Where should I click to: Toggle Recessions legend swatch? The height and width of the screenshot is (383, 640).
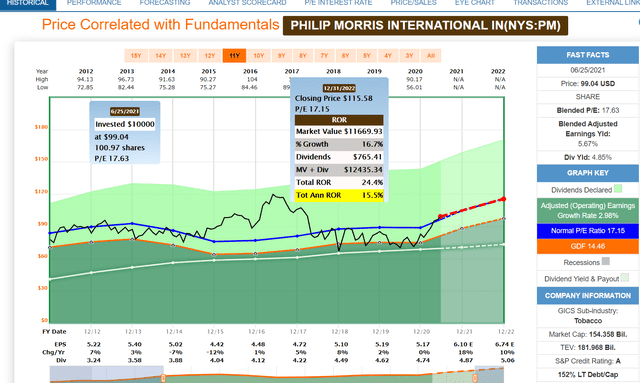(606, 261)
